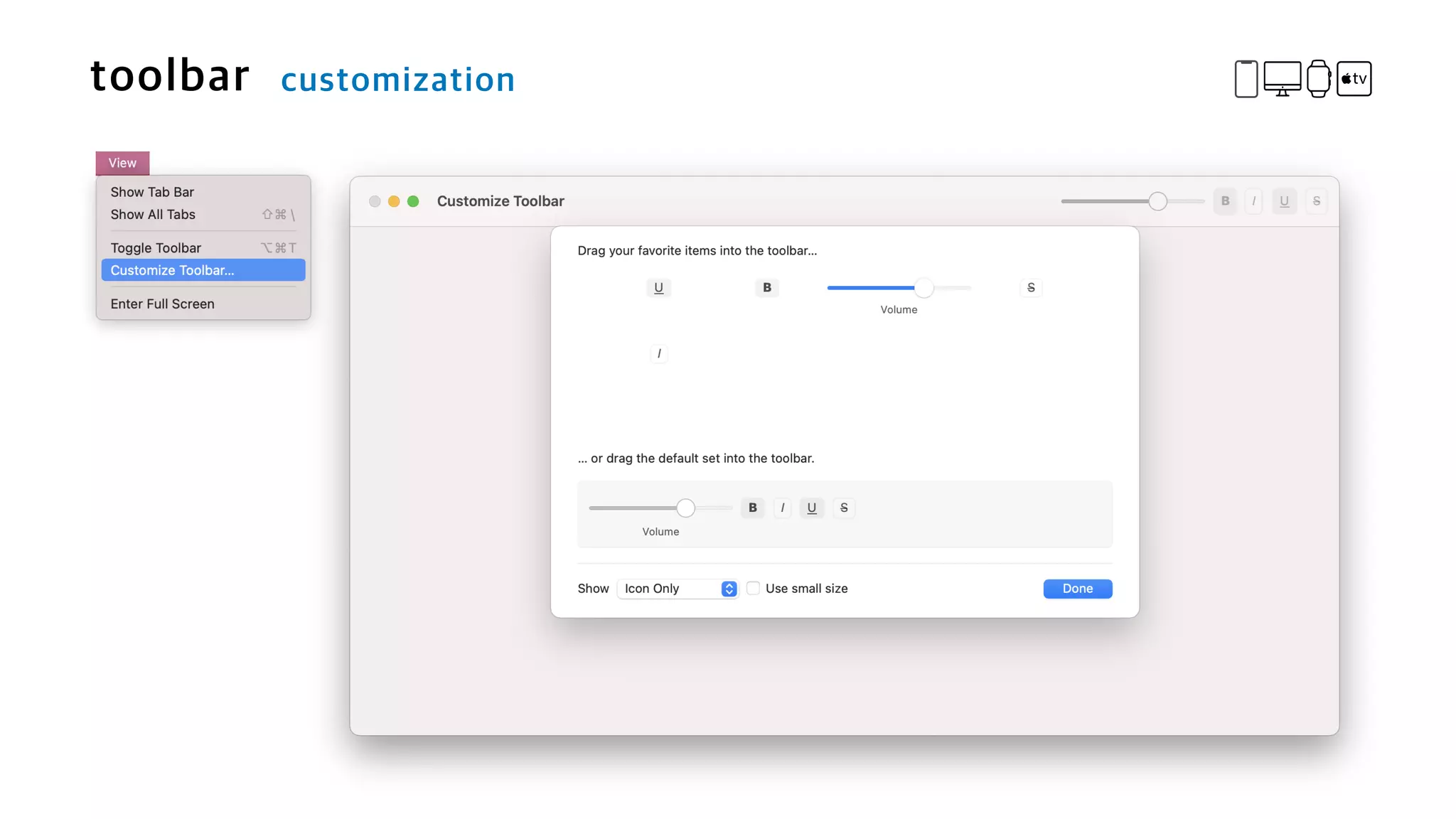This screenshot has height=819, width=1456.
Task: Click the Italic icon in the favorite items palette
Action: click(659, 353)
